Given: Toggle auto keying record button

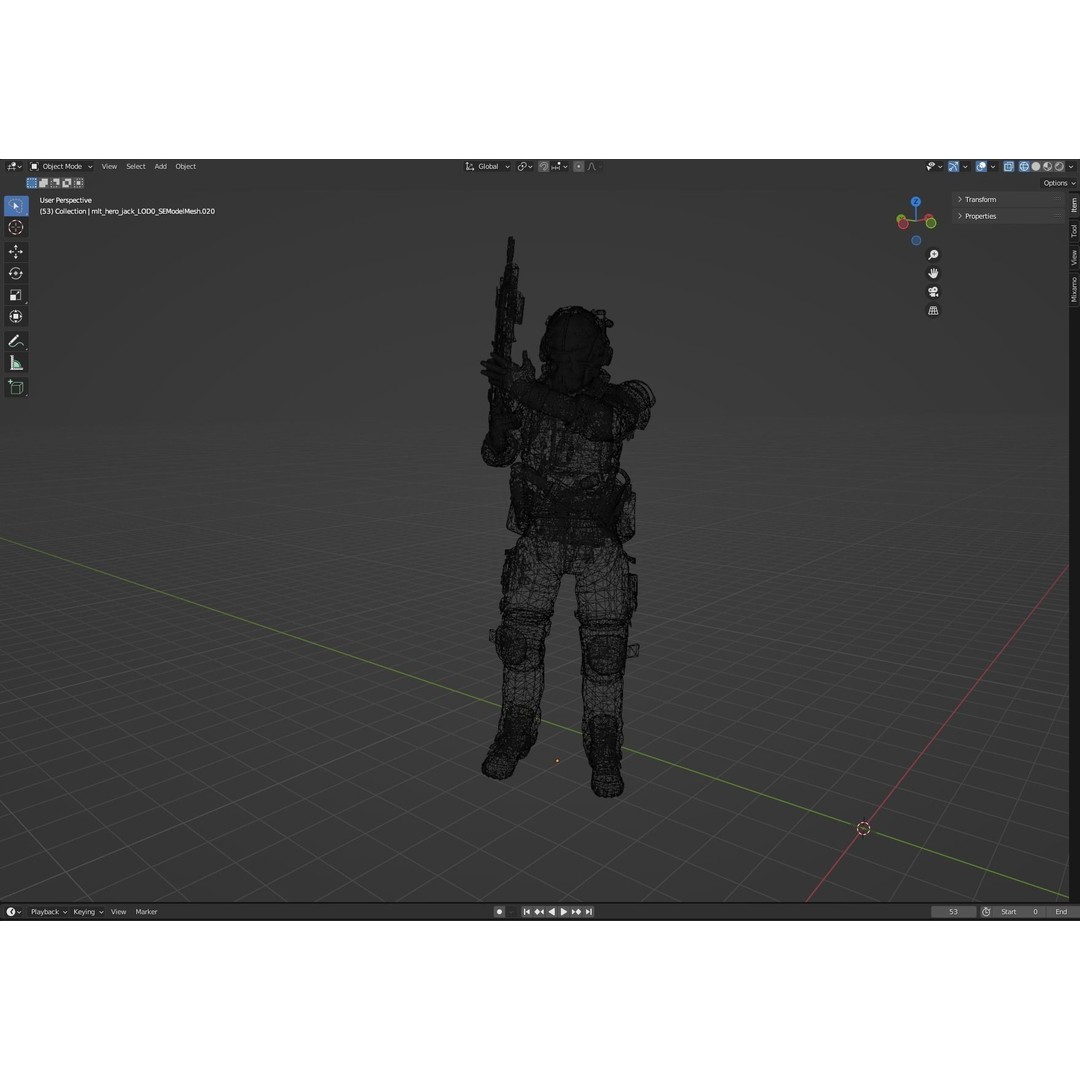Looking at the screenshot, I should coord(499,912).
